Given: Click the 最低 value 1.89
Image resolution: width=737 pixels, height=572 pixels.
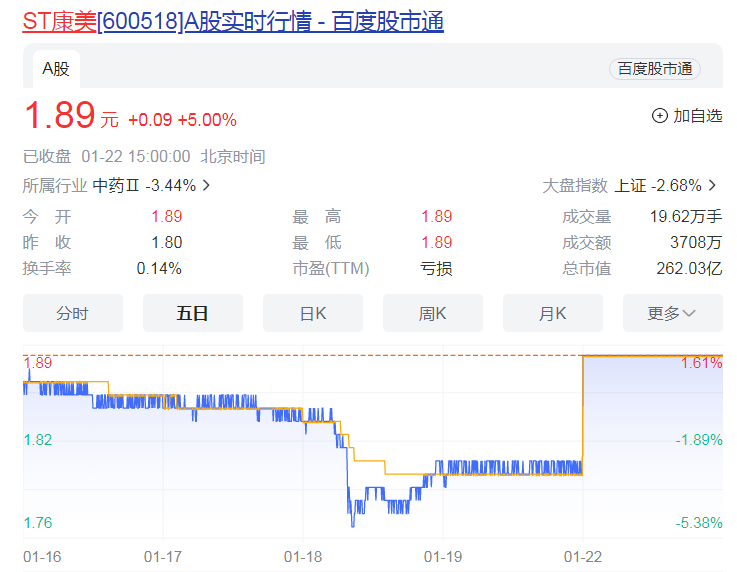Looking at the screenshot, I should (437, 243).
